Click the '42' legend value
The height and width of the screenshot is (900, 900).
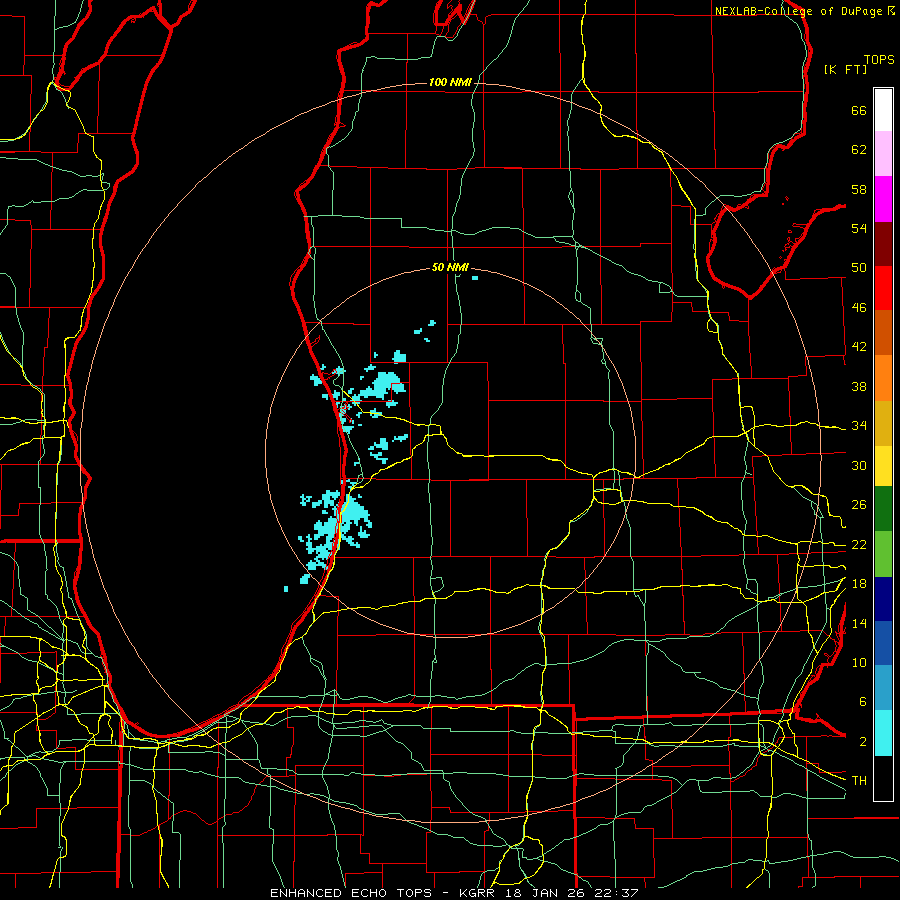[x=859, y=347]
